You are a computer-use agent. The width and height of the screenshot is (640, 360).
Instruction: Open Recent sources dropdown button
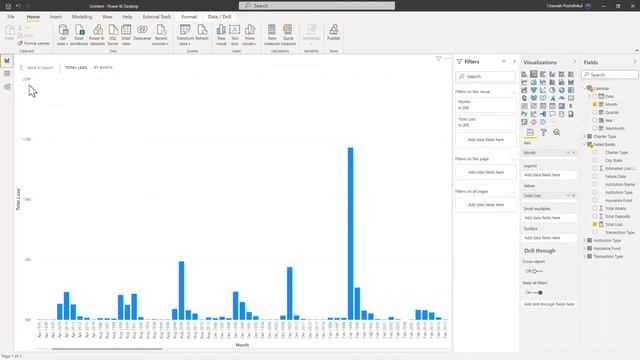pyautogui.click(x=160, y=35)
